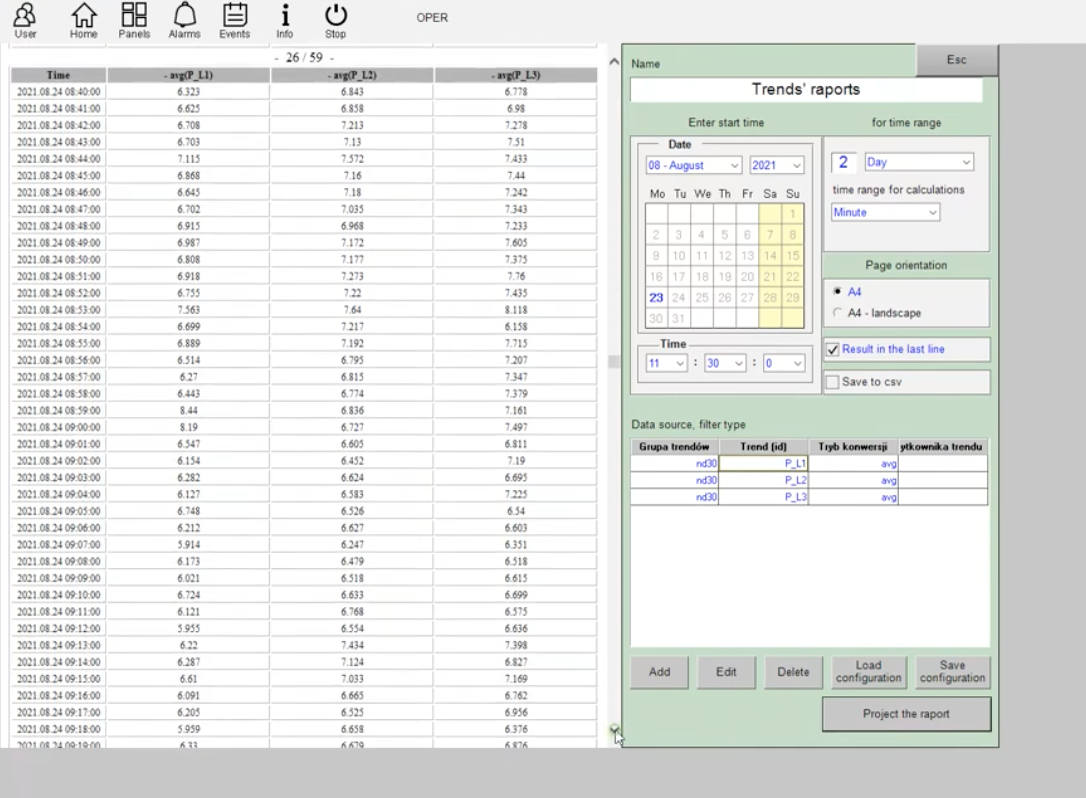Select day 24 in the calendar
Screen dimensions: 1086x798
point(679,298)
